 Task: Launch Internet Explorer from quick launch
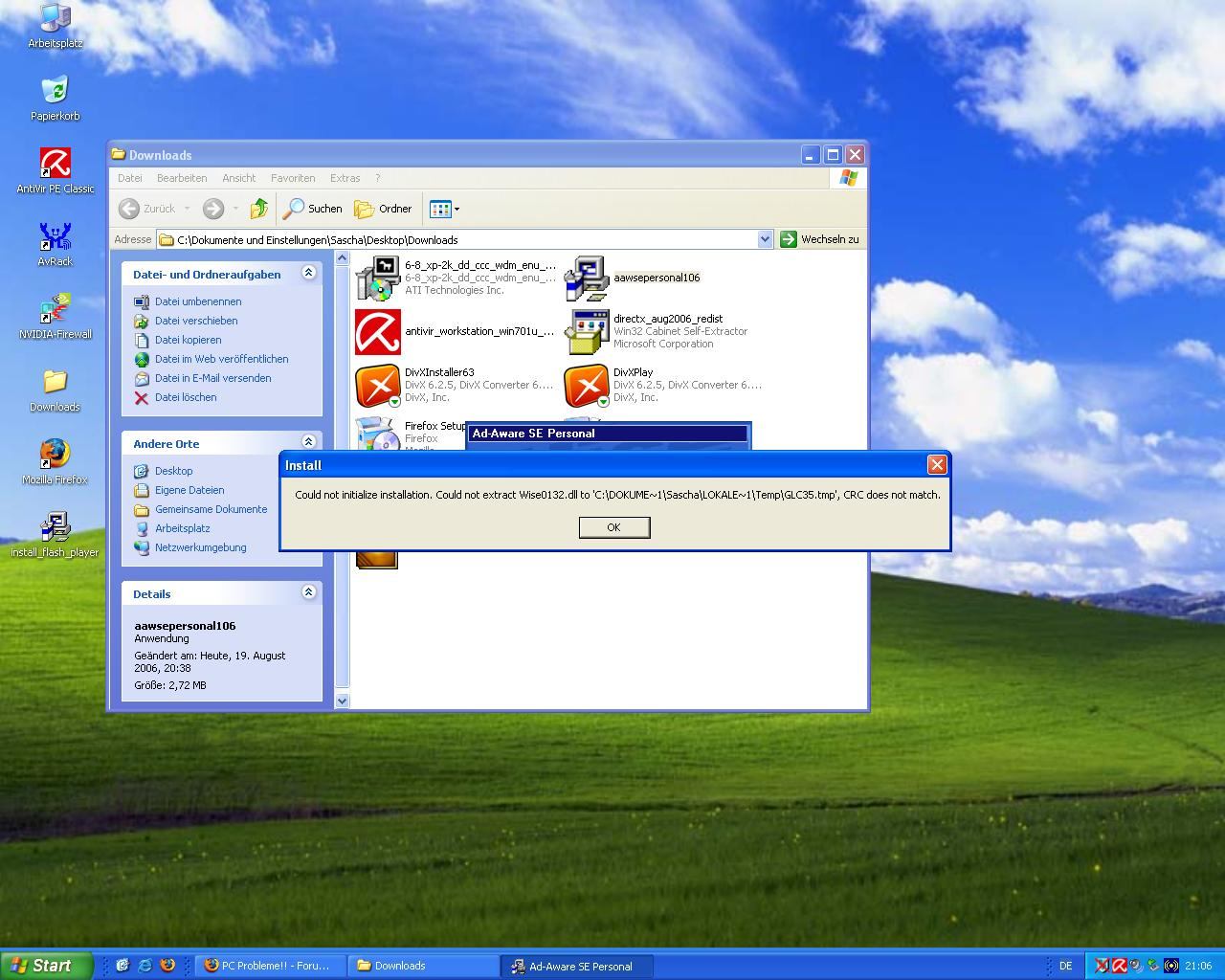click(145, 966)
